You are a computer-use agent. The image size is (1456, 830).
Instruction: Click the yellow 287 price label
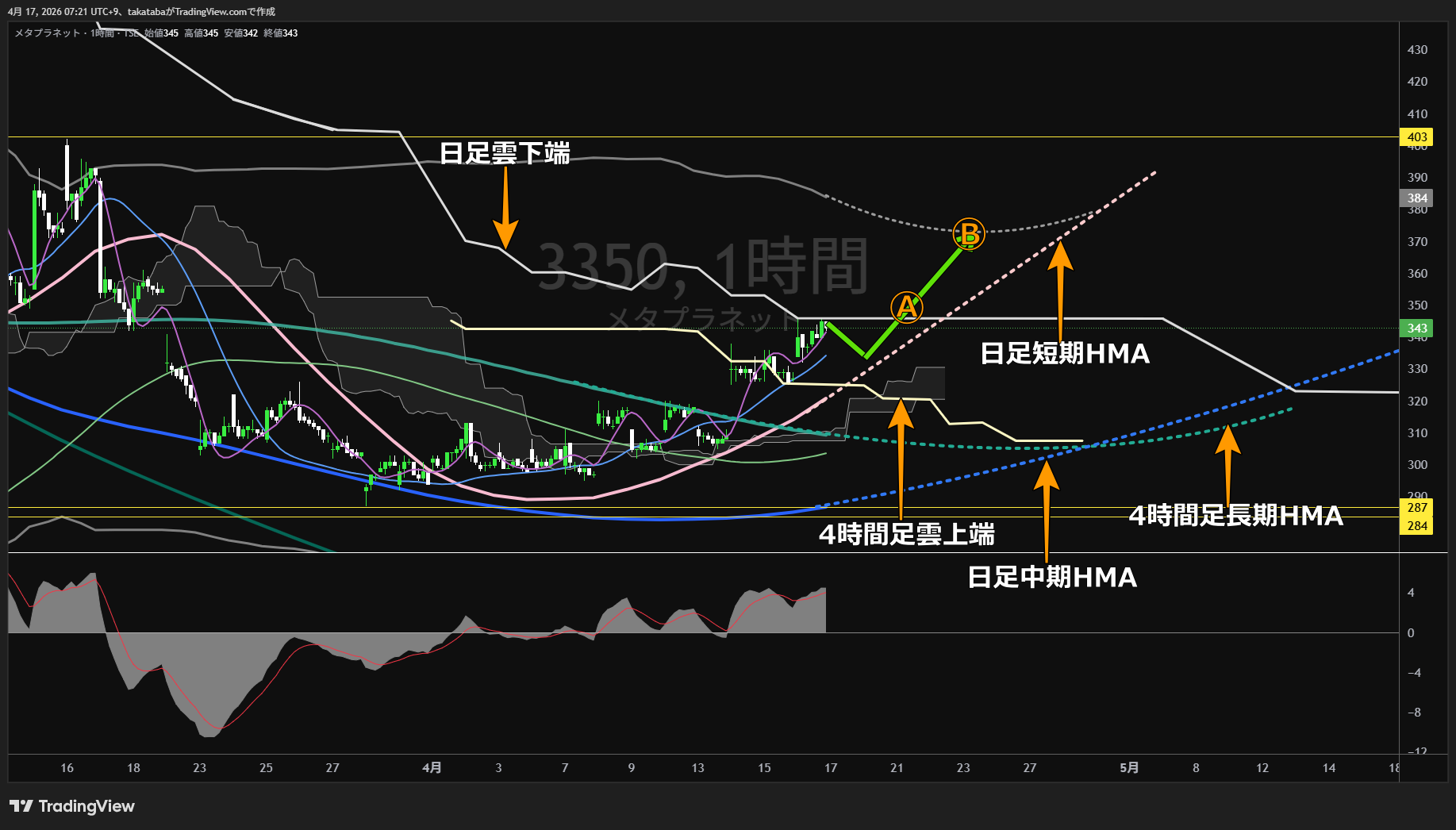click(1416, 508)
